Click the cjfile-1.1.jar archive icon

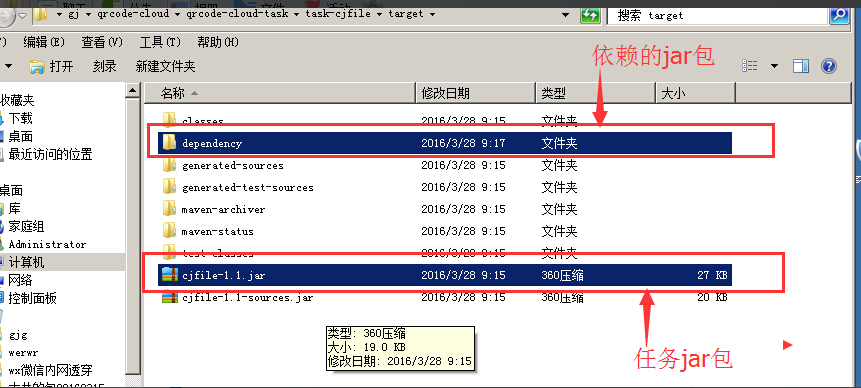pos(169,275)
